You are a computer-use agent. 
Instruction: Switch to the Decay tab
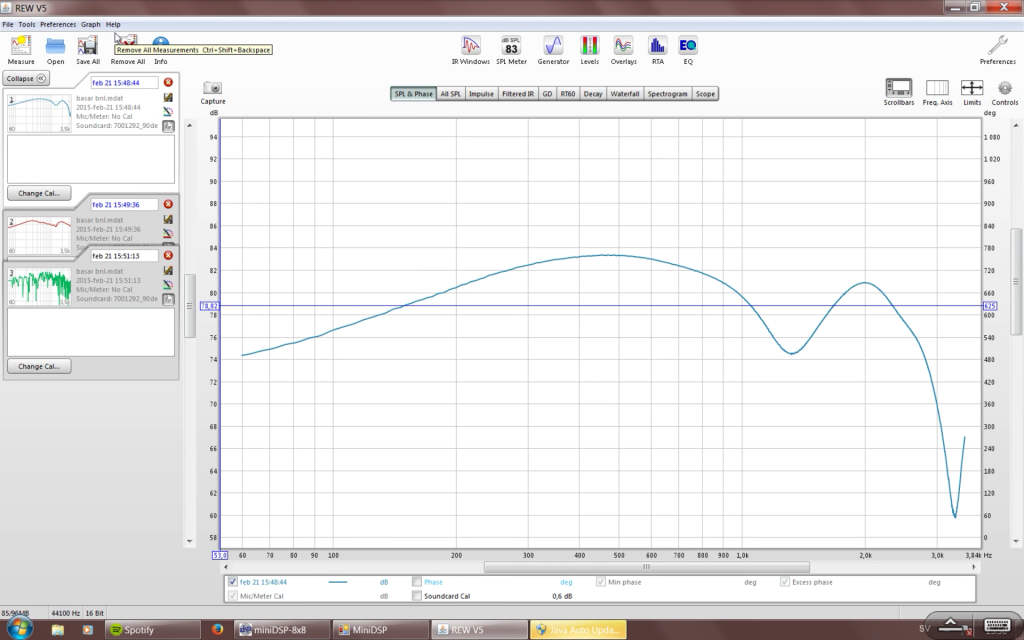(x=593, y=94)
